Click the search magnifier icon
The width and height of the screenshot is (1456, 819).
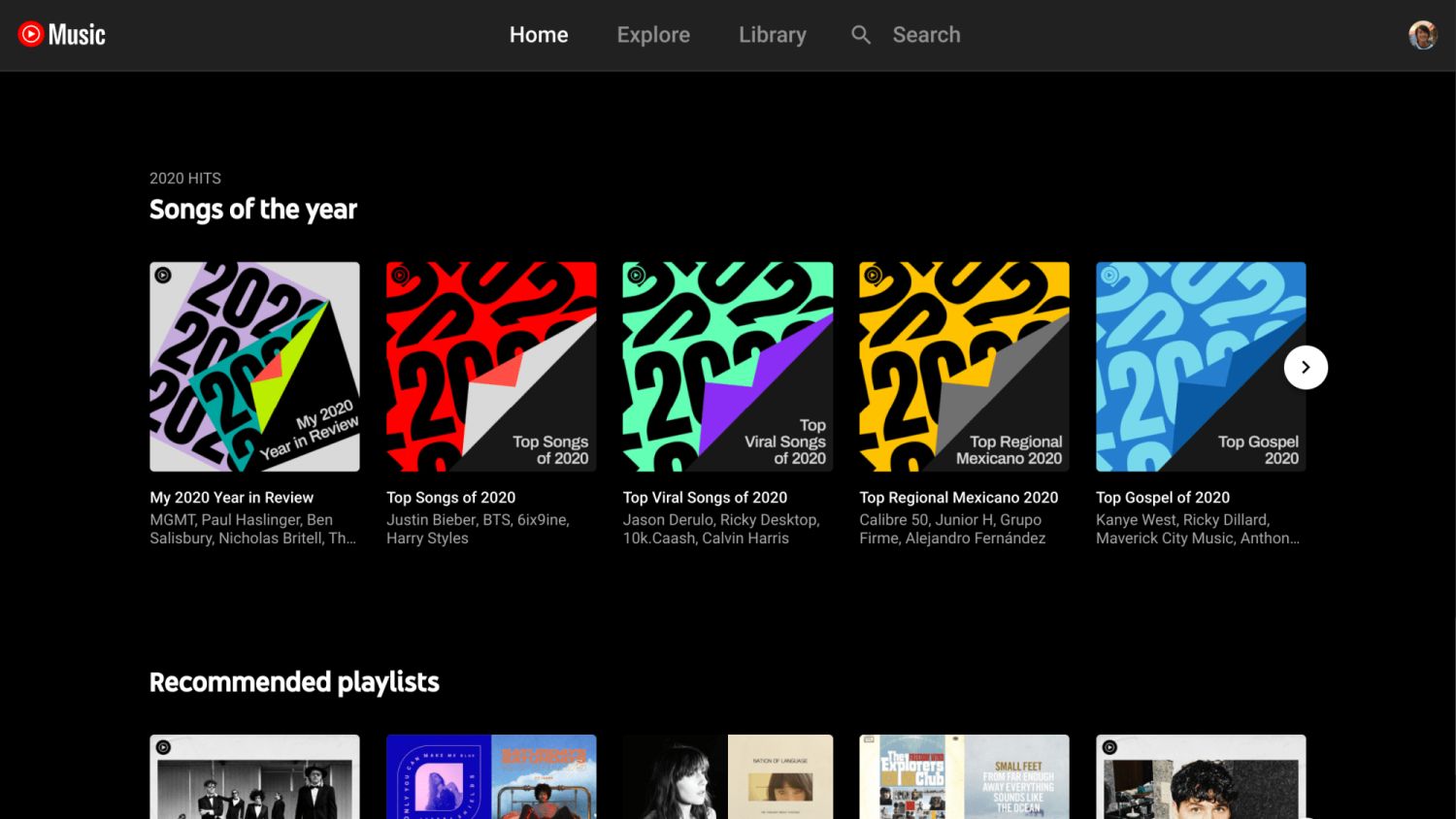coord(861,35)
